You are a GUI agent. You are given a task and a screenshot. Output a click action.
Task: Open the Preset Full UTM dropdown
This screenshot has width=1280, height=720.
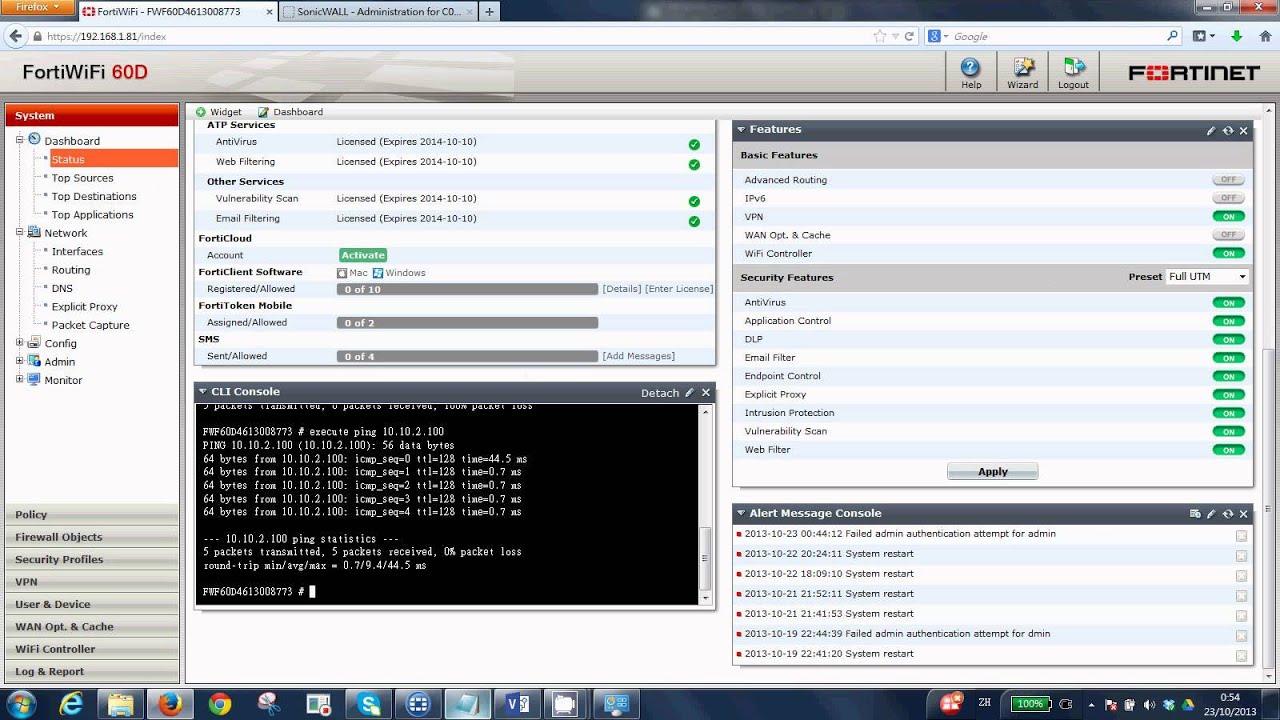(x=1207, y=277)
